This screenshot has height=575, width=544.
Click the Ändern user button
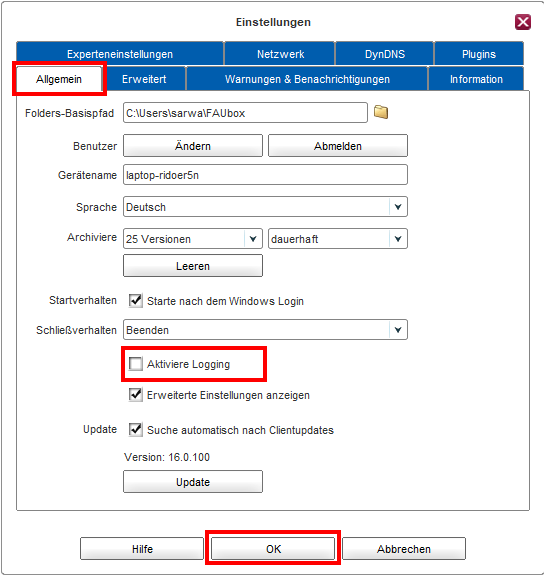pos(193,146)
